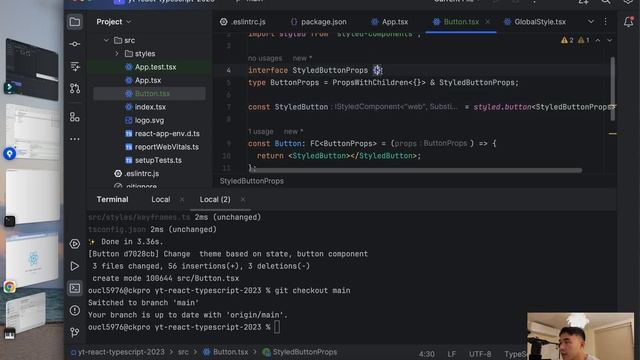Open the Bookmarks/components tool icon in sidebar
This screenshot has width=640, height=360.
(75, 117)
